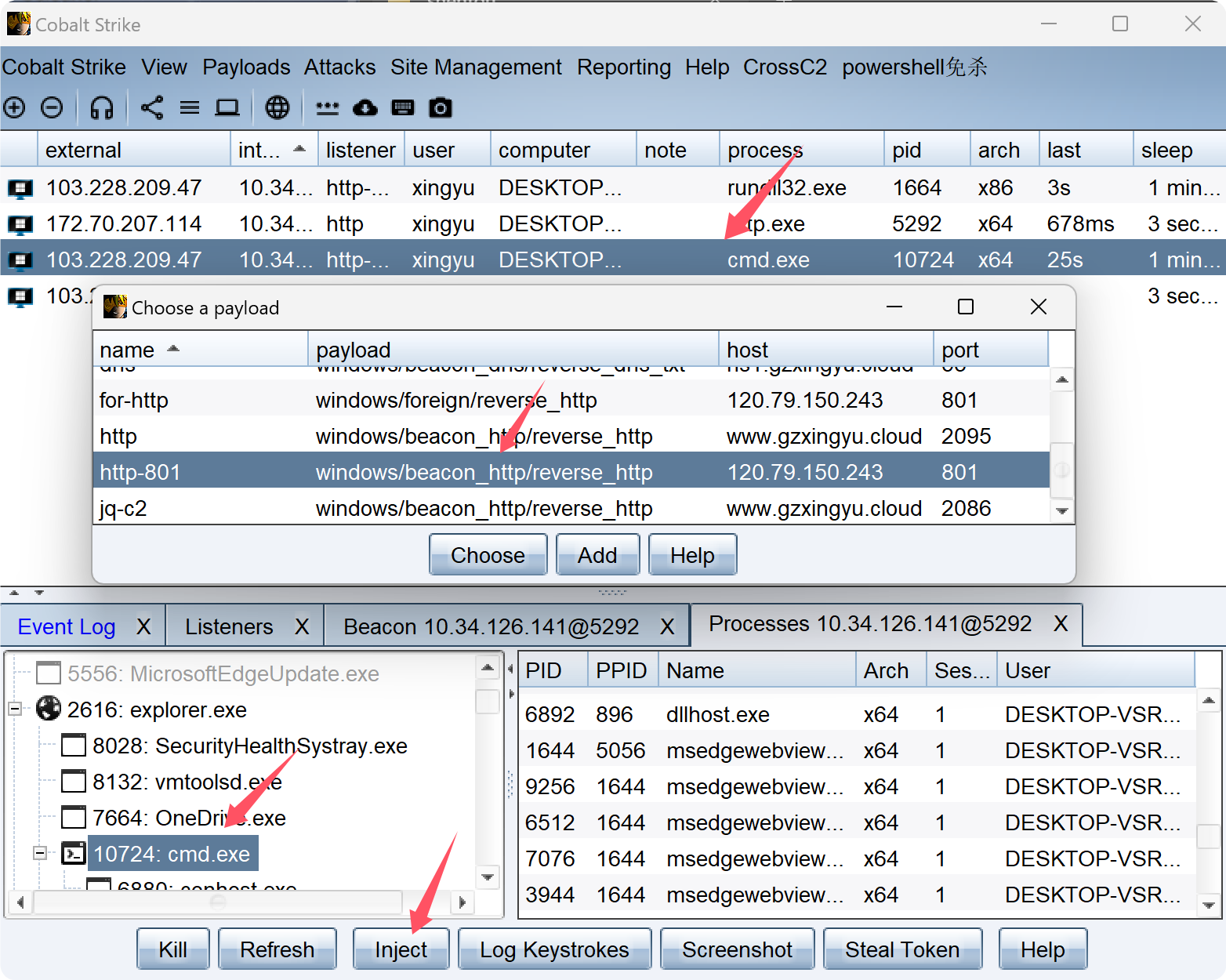Select 5556: MicrosoftEdgeUpdate.exe tree entry

(223, 673)
